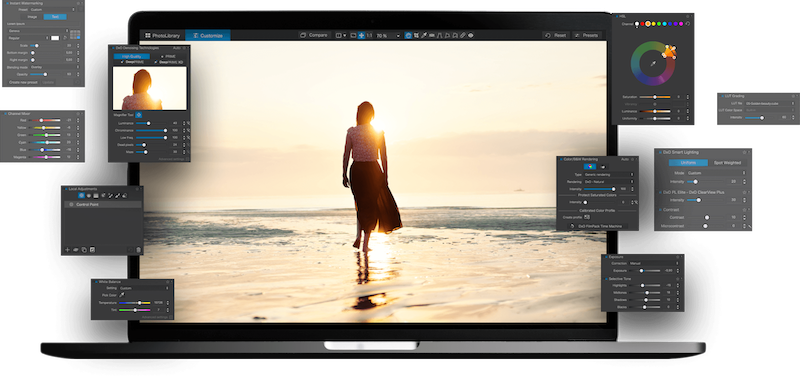
Task: Select the Text tab in Instant Watermarking
Action: [x=55, y=17]
